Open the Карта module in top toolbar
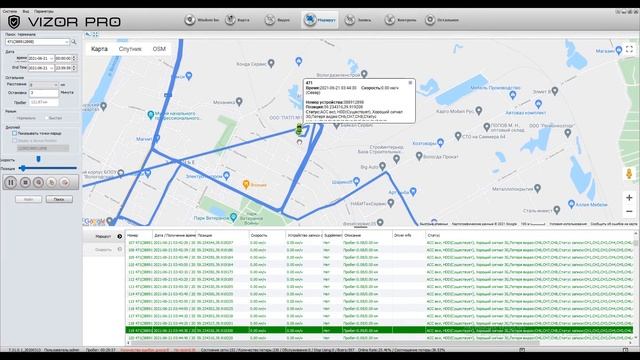The height and width of the screenshot is (360, 640). click(x=238, y=20)
